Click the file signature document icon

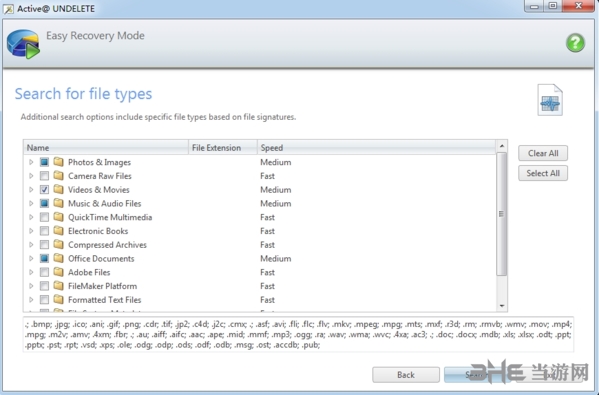point(550,100)
